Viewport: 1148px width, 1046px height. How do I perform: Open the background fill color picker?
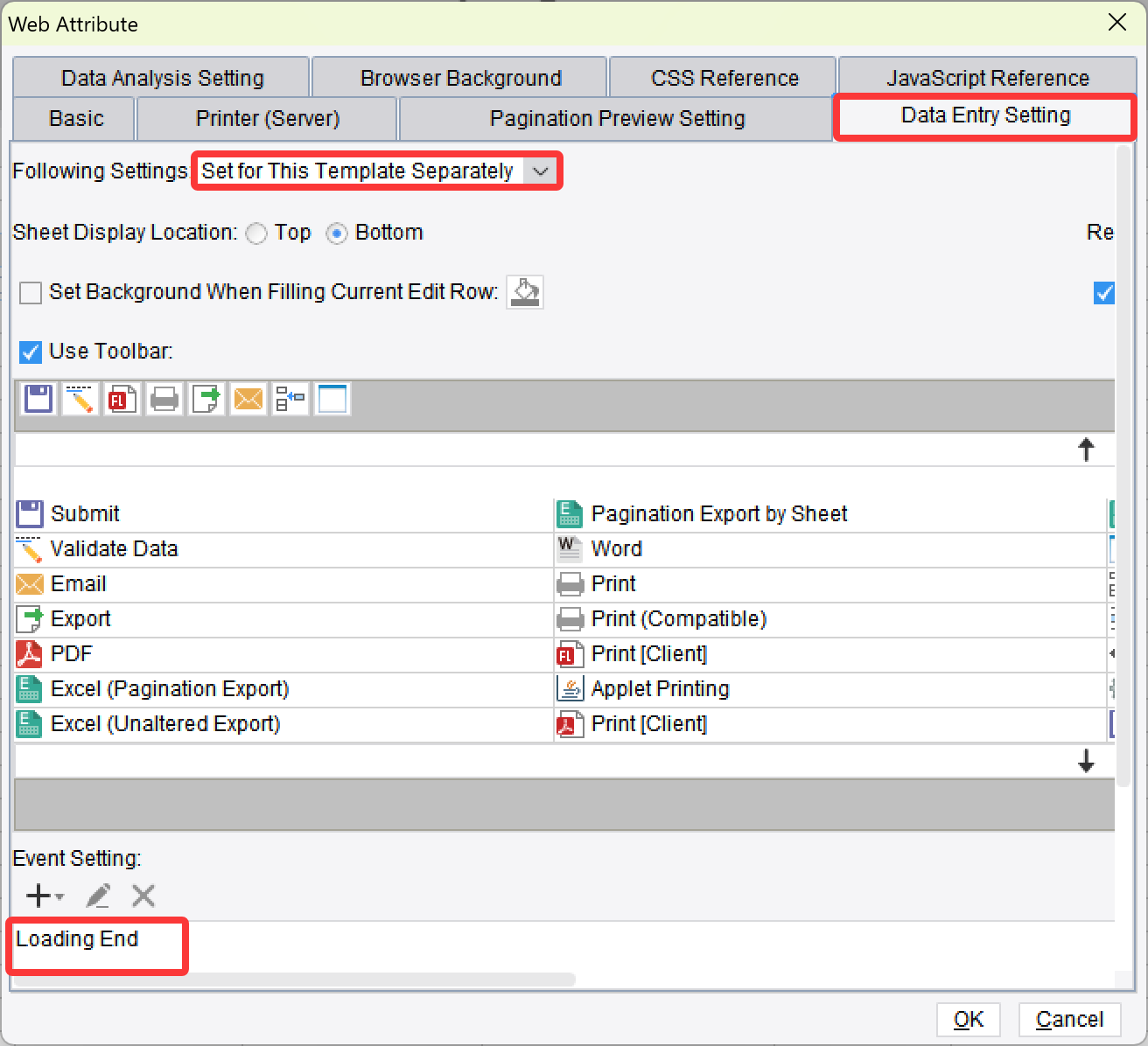pos(525,292)
